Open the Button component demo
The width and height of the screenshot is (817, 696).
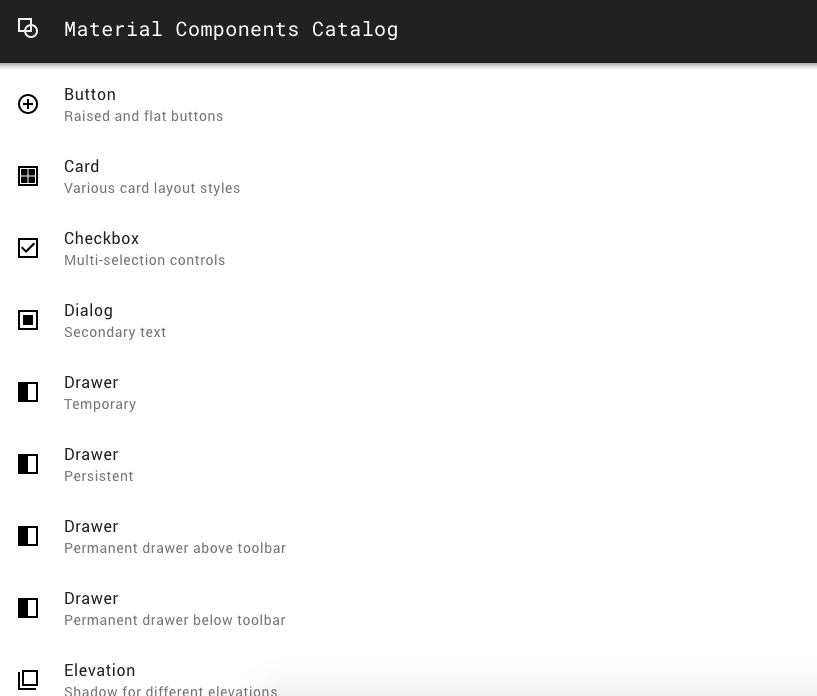[90, 95]
